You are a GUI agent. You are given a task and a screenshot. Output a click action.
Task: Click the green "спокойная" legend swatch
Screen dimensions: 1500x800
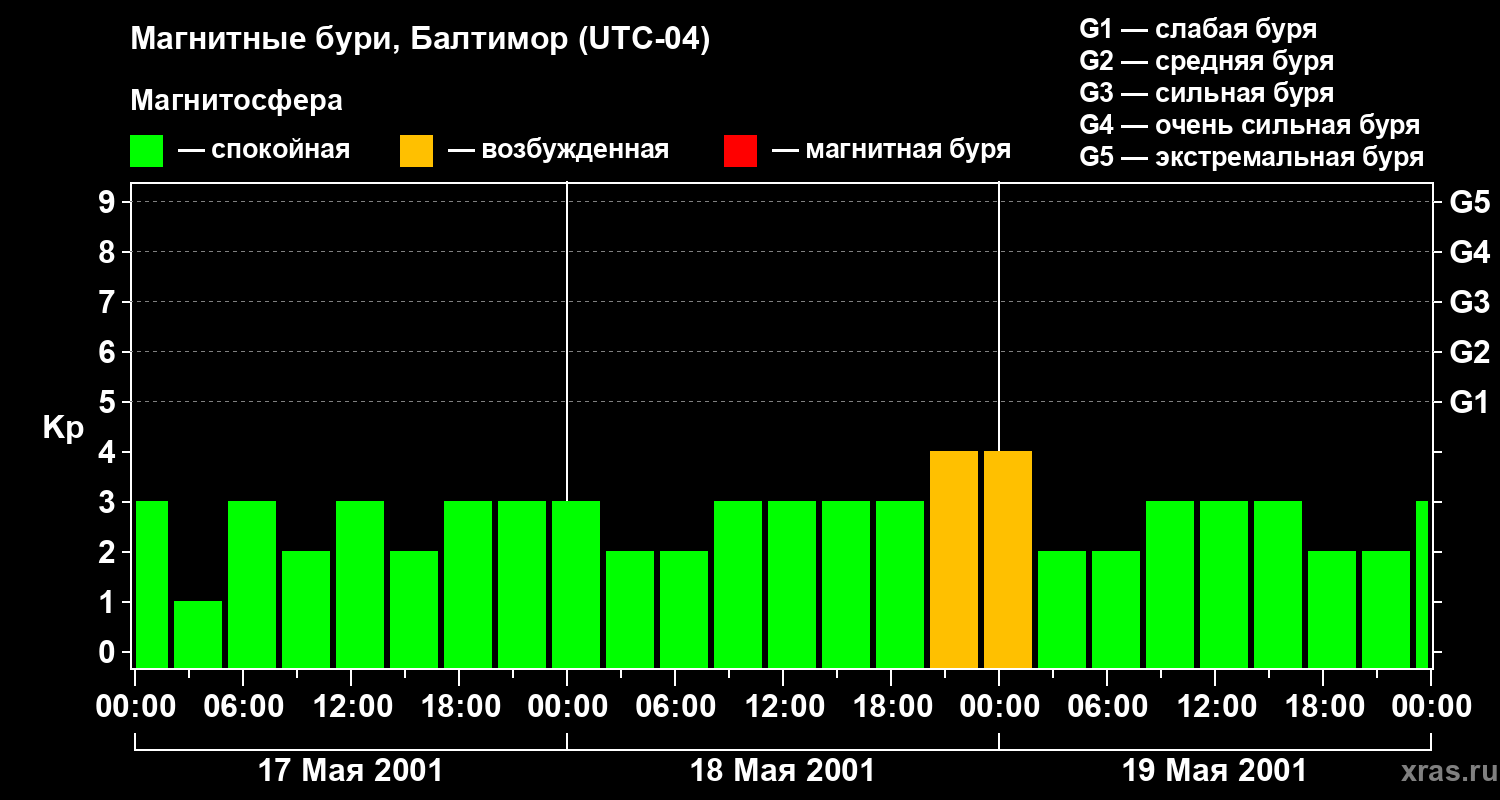tap(146, 151)
